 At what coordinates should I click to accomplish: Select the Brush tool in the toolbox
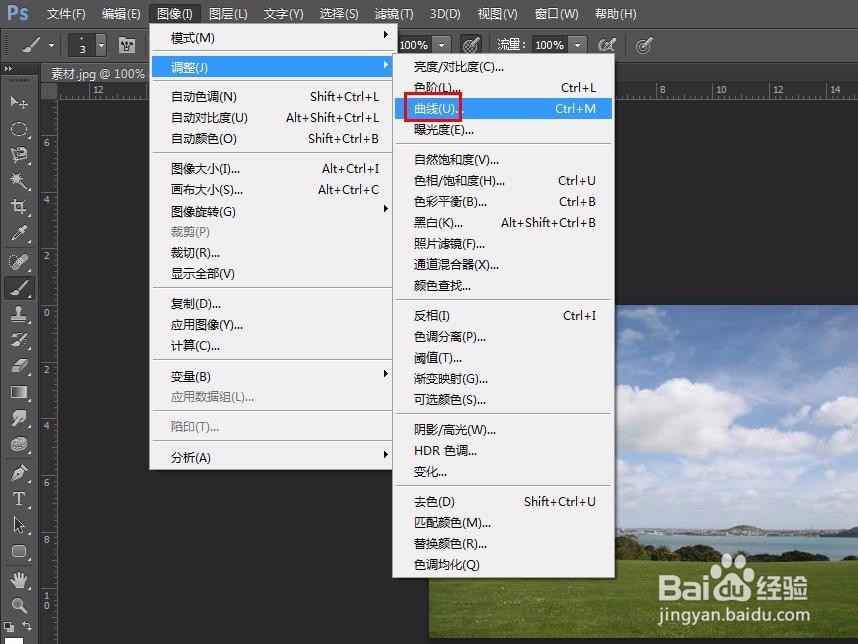(19, 288)
